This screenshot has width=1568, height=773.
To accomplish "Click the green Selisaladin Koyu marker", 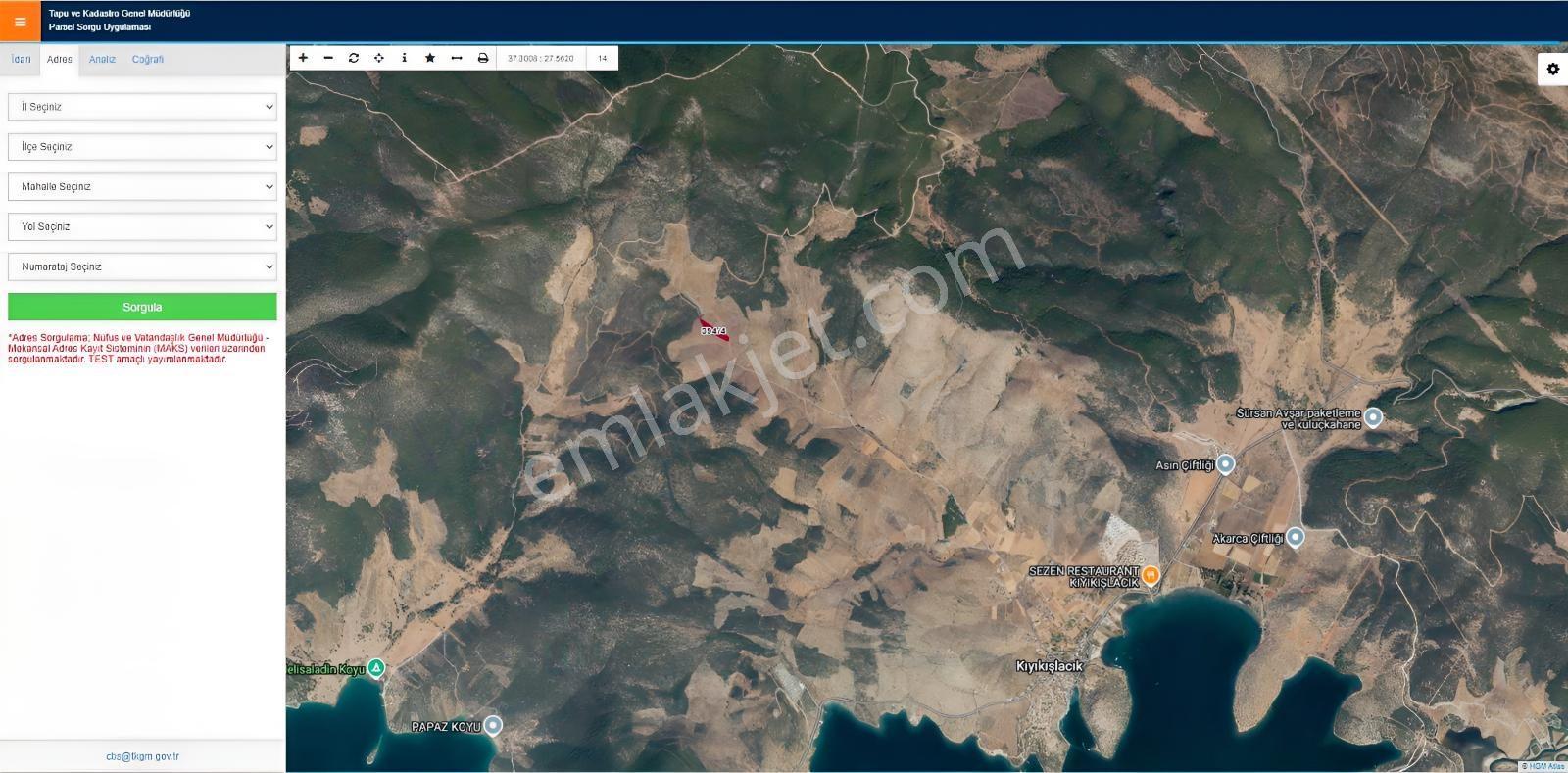I will (376, 668).
